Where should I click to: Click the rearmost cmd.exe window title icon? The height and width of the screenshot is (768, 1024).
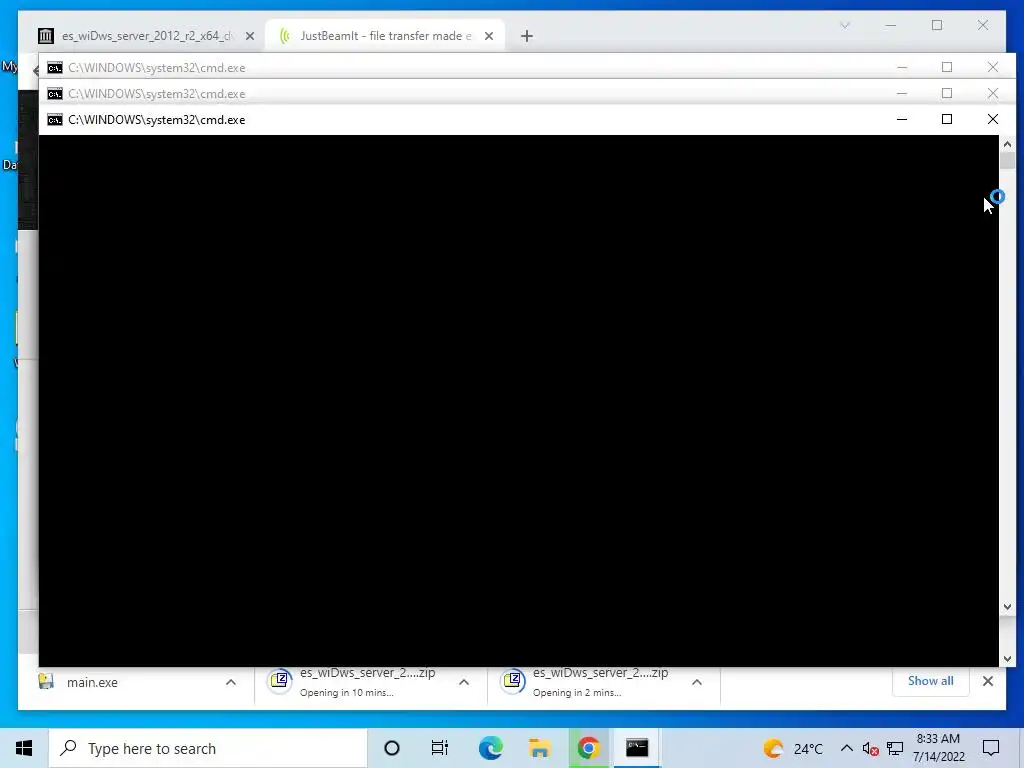point(55,67)
